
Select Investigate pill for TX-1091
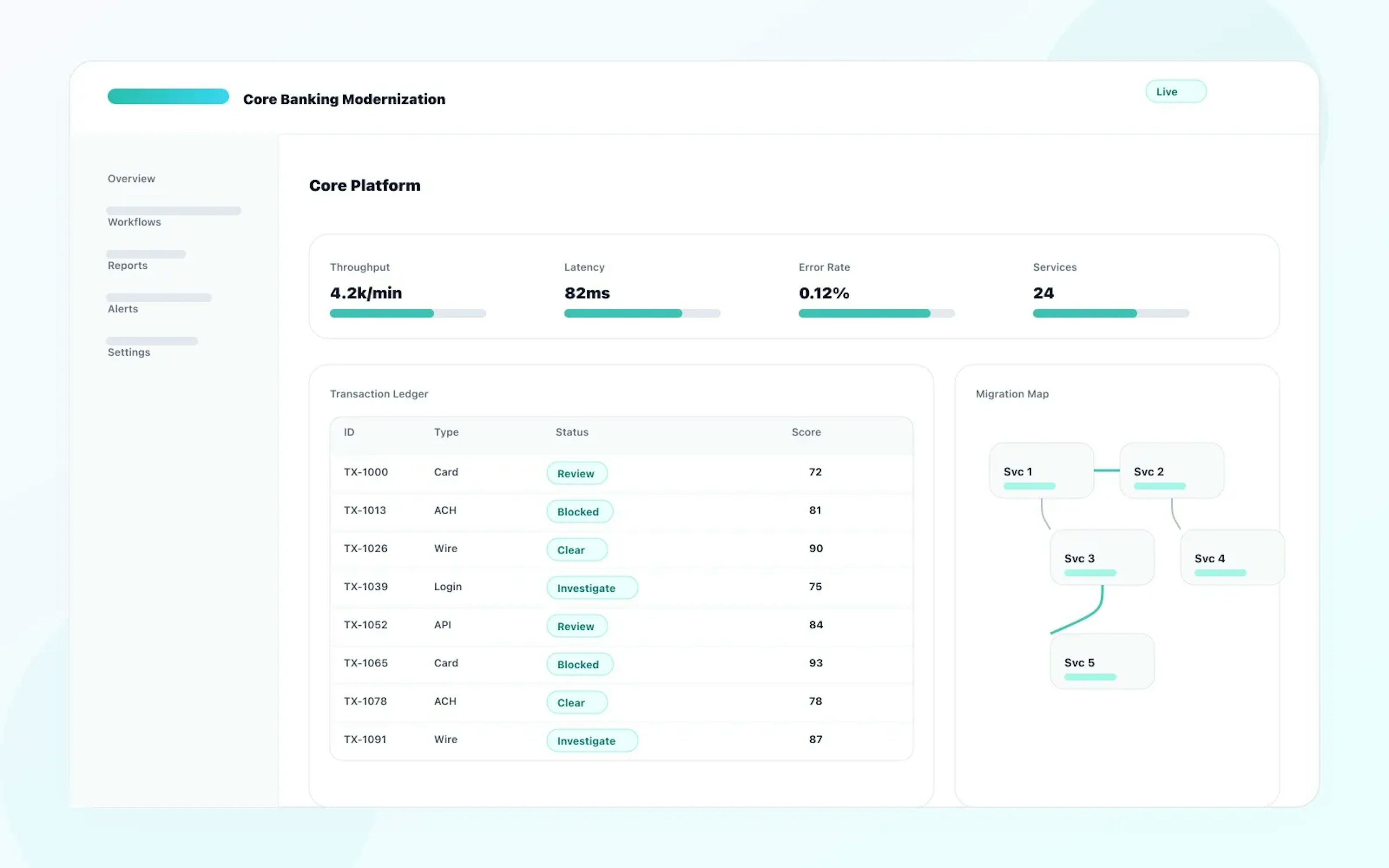coord(592,741)
